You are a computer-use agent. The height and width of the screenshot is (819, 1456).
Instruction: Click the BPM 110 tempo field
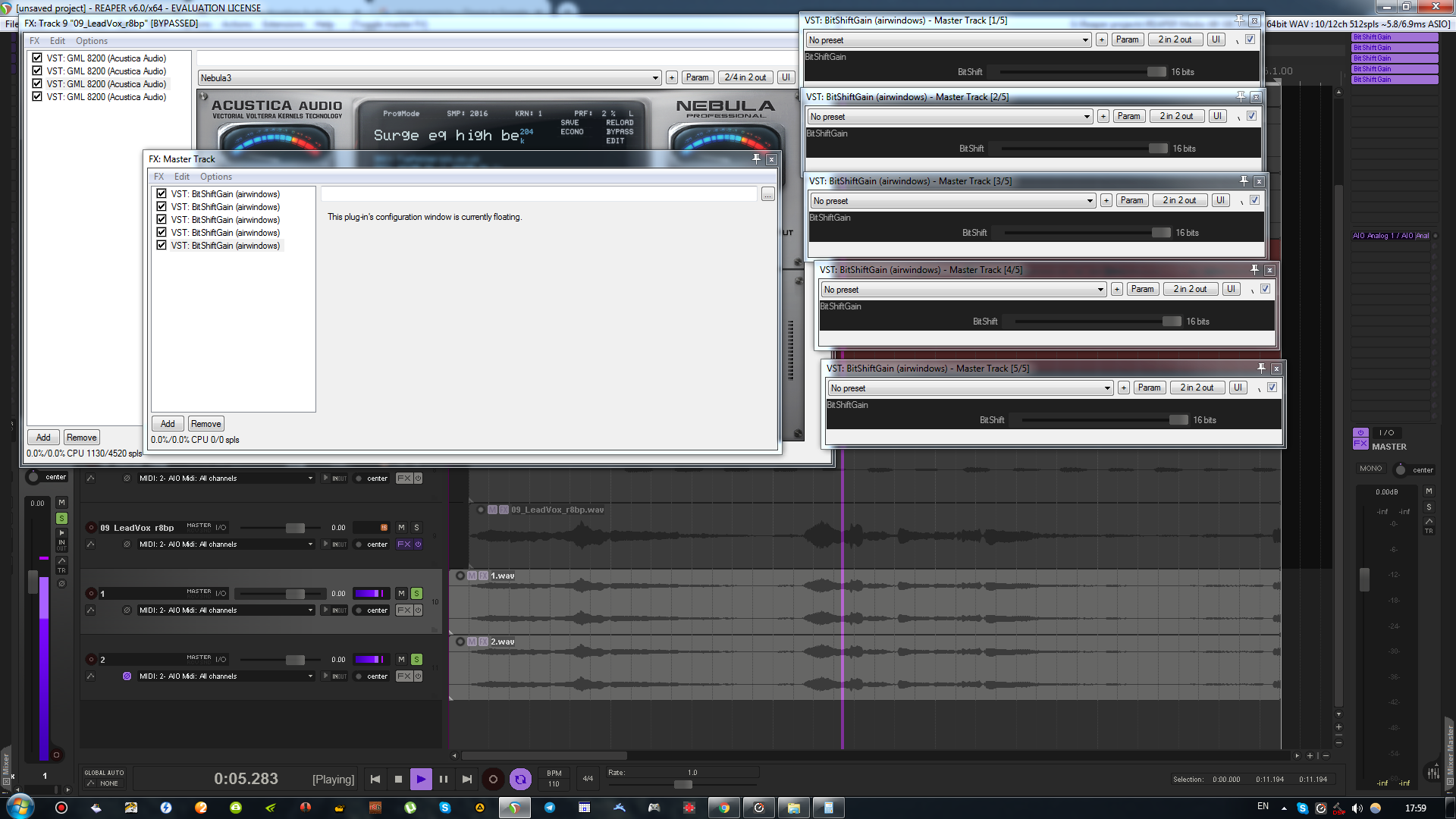click(x=554, y=779)
